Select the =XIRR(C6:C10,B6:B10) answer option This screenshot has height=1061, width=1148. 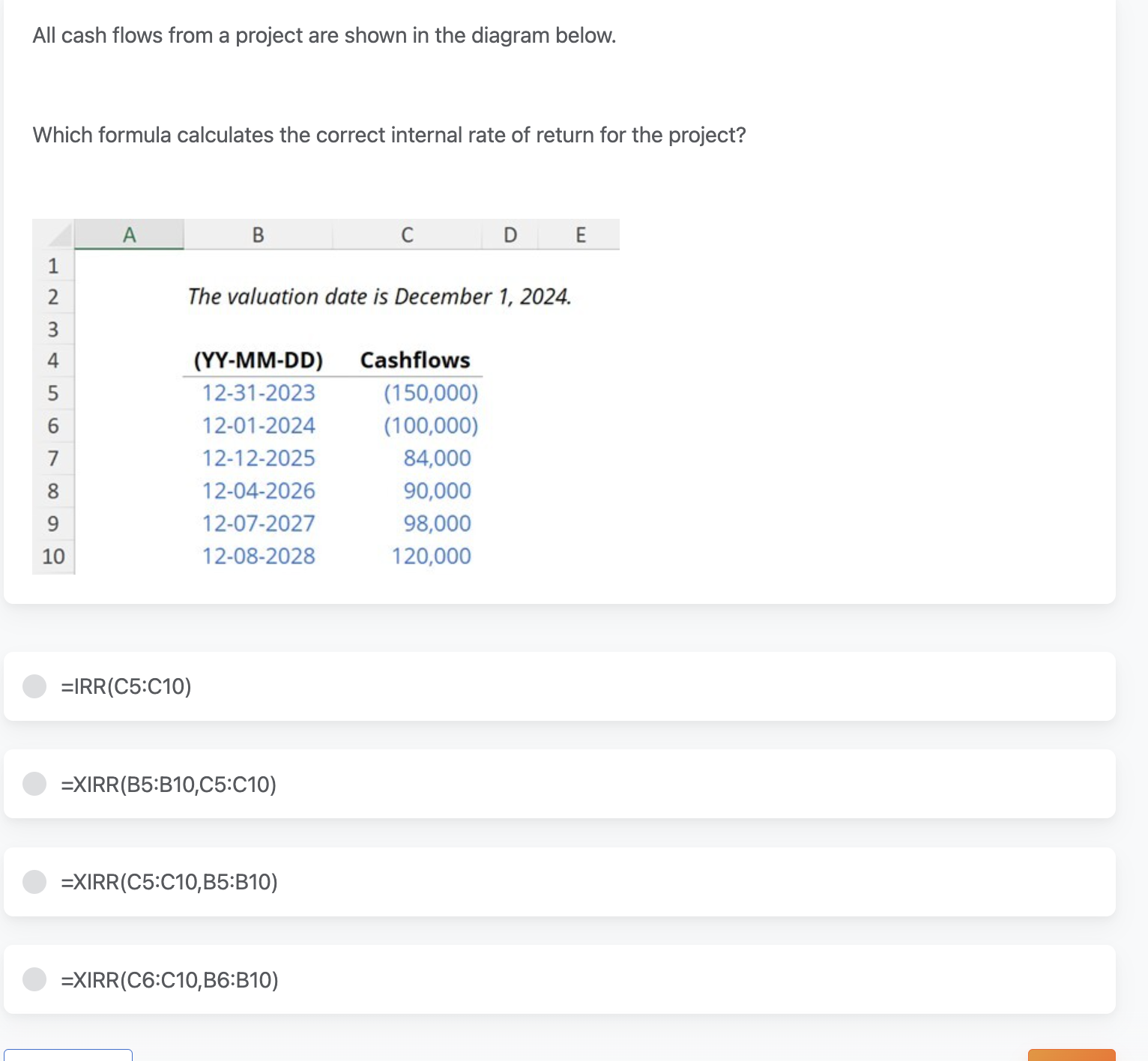pos(34,980)
